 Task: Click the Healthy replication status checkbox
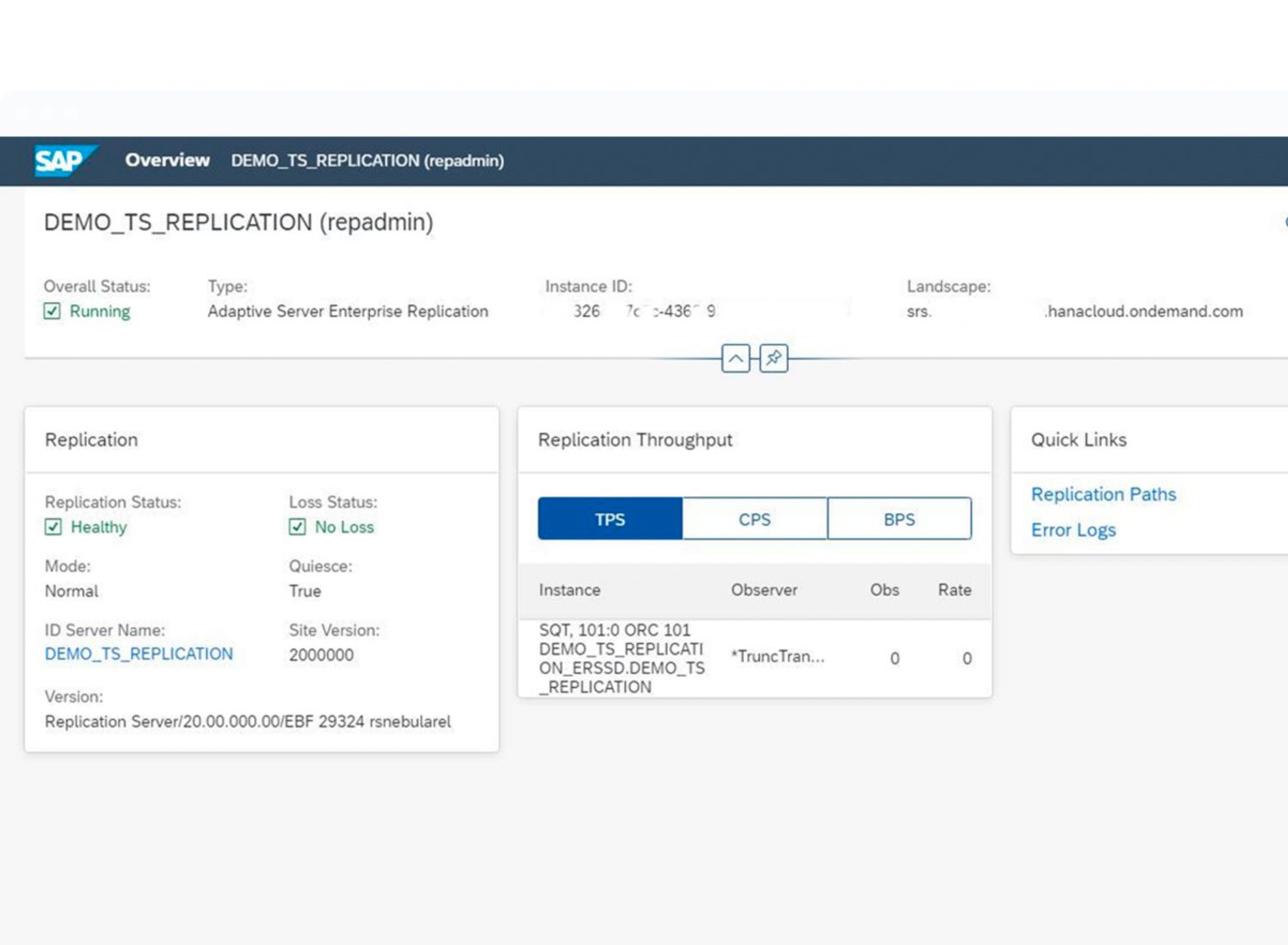point(53,527)
